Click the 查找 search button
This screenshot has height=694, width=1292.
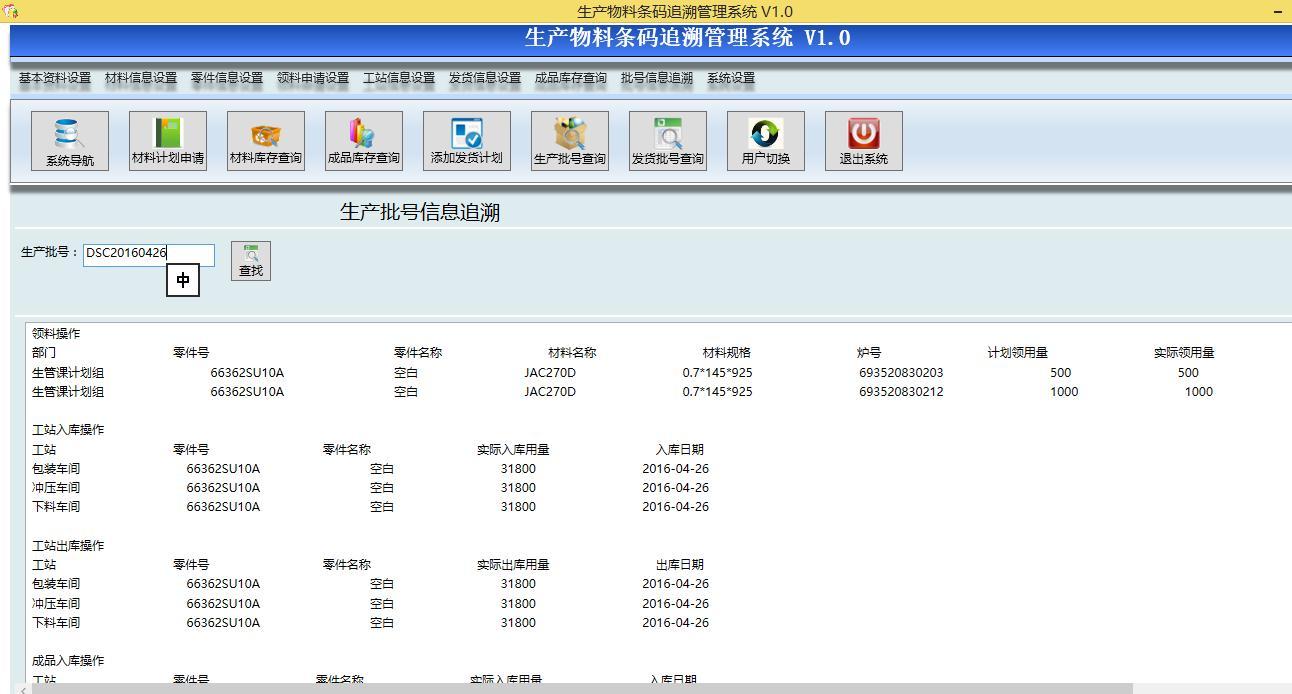pyautogui.click(x=250, y=260)
